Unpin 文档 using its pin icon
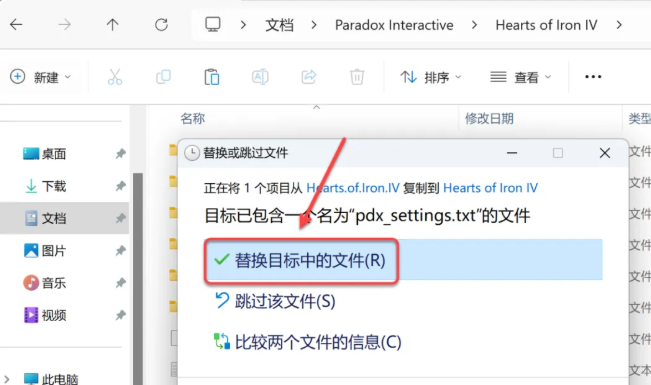The width and height of the screenshot is (651, 385). pyautogui.click(x=120, y=218)
